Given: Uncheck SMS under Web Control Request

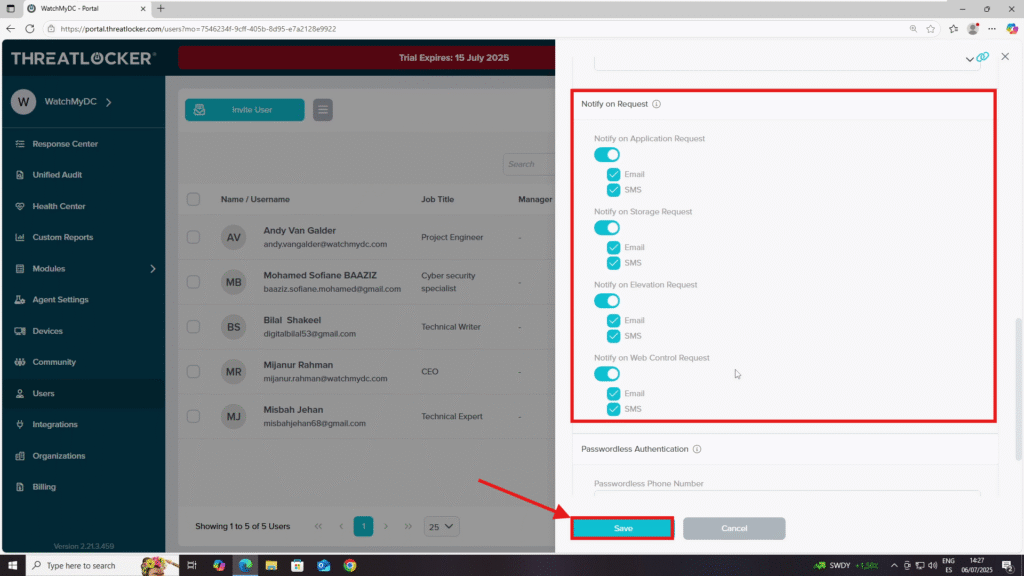Looking at the screenshot, I should (613, 409).
